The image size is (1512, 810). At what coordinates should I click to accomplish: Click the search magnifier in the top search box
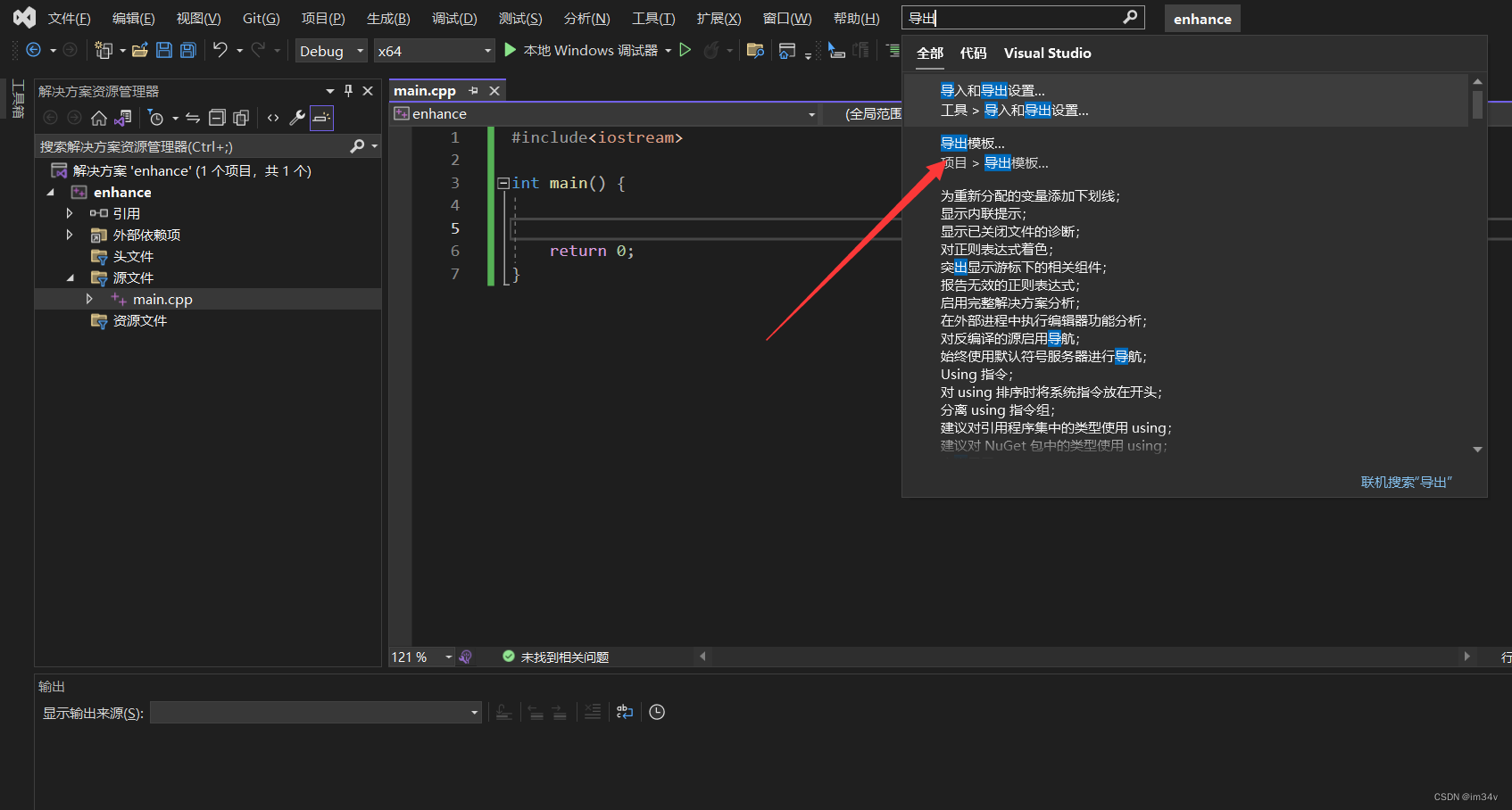pos(1129,17)
